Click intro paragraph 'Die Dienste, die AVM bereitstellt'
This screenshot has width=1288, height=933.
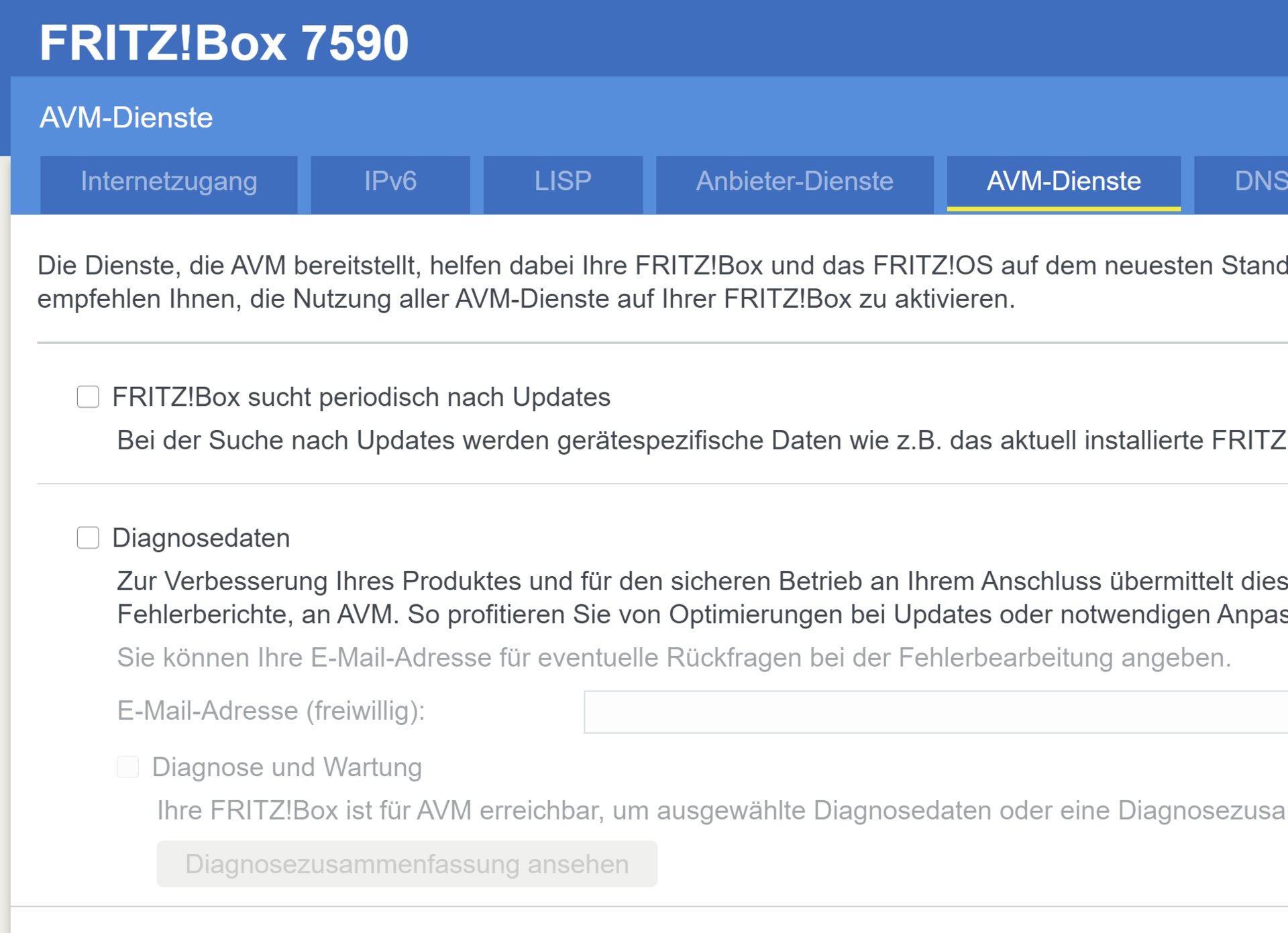click(x=663, y=282)
